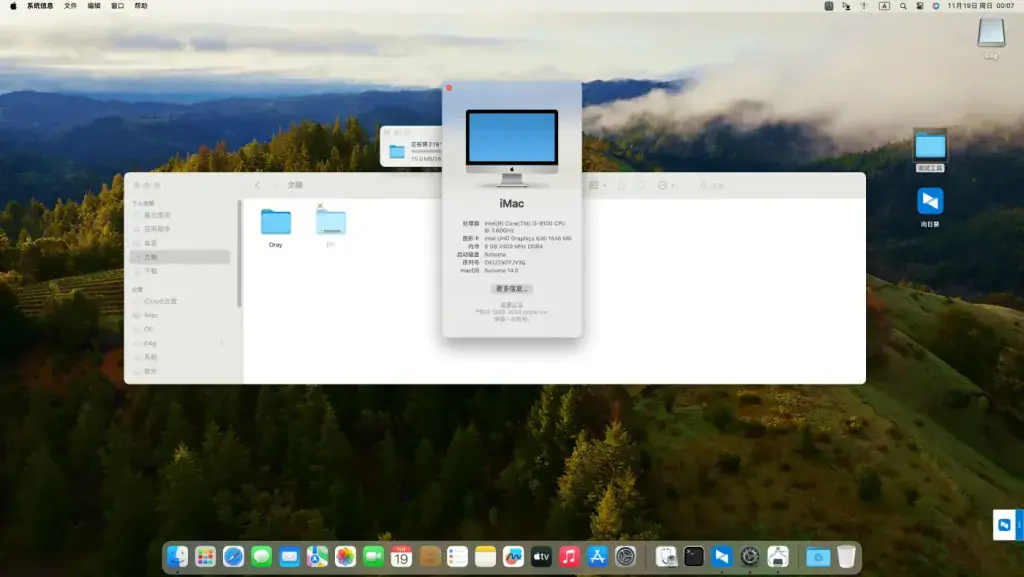The image size is (1024, 577).
Task: Open the 窗口 menu
Action: click(118, 6)
